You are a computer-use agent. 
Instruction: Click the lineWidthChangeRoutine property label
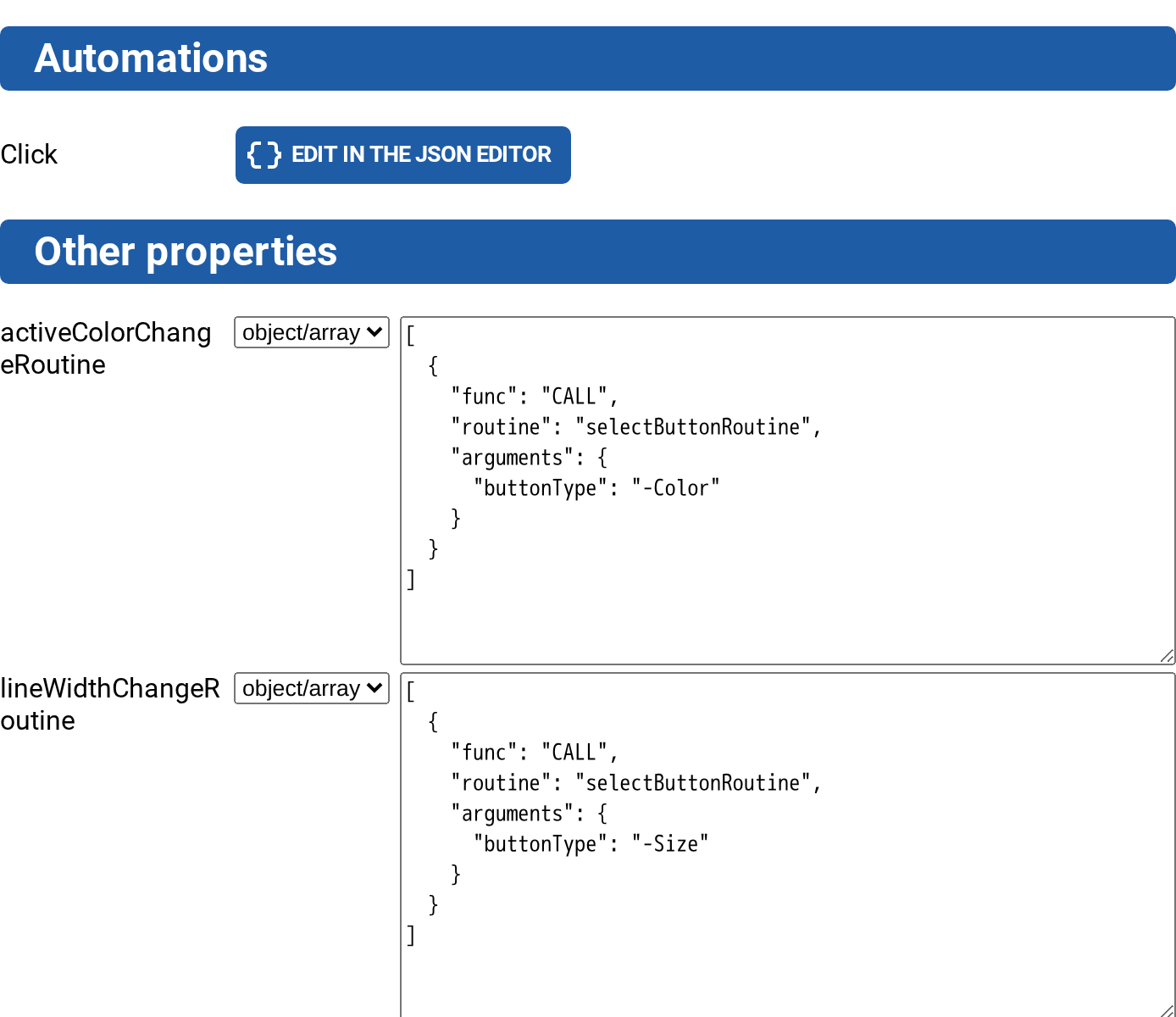tap(110, 704)
